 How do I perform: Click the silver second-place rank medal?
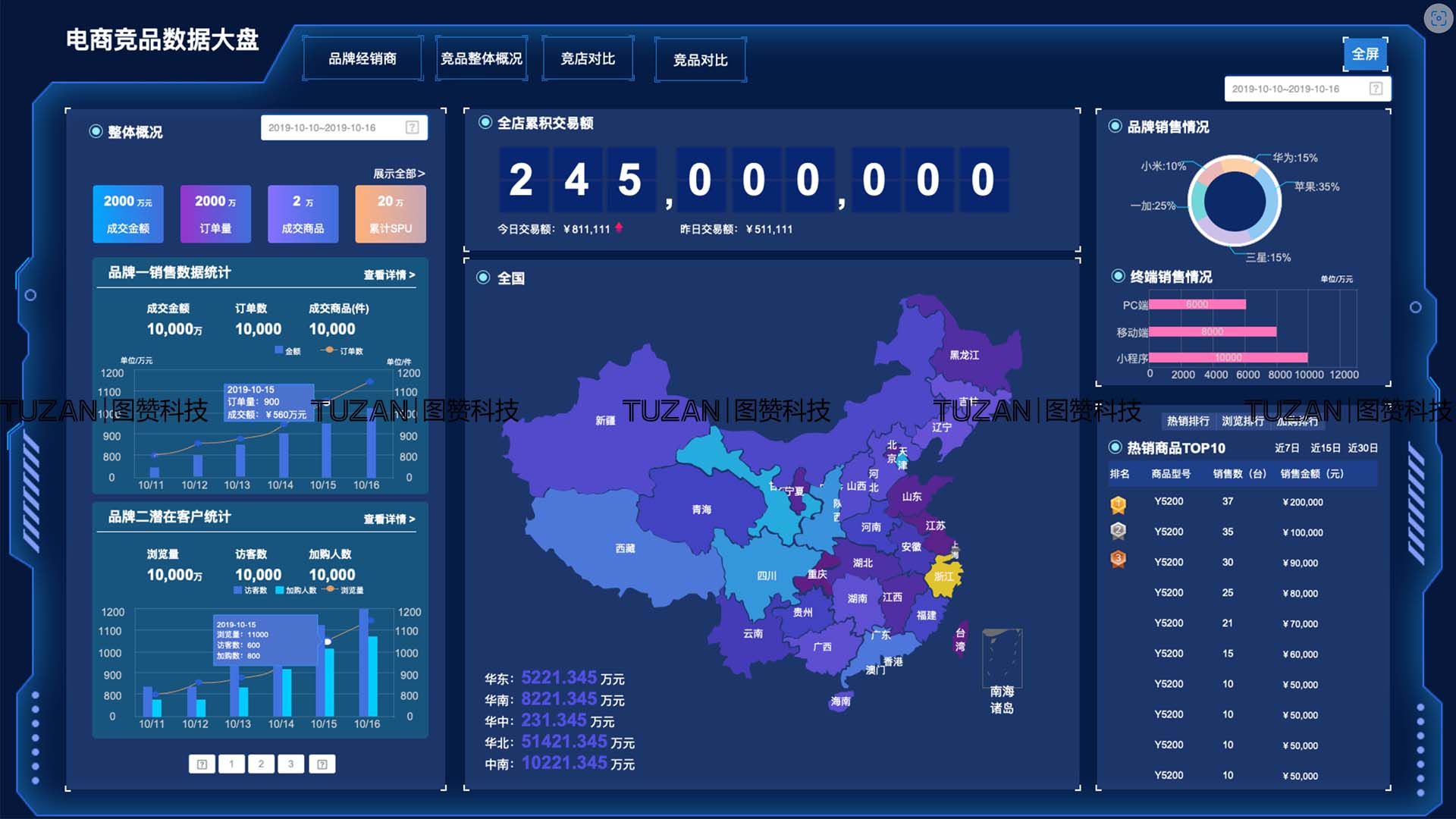[x=1118, y=531]
